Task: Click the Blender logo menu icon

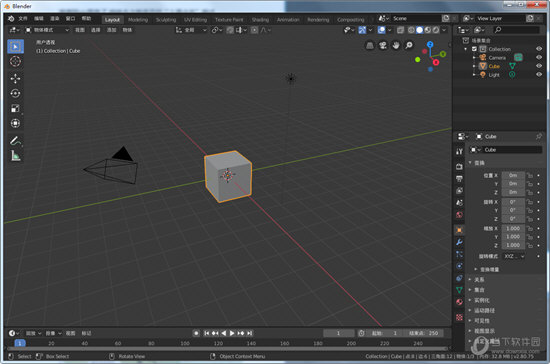Action: pyautogui.click(x=11, y=19)
